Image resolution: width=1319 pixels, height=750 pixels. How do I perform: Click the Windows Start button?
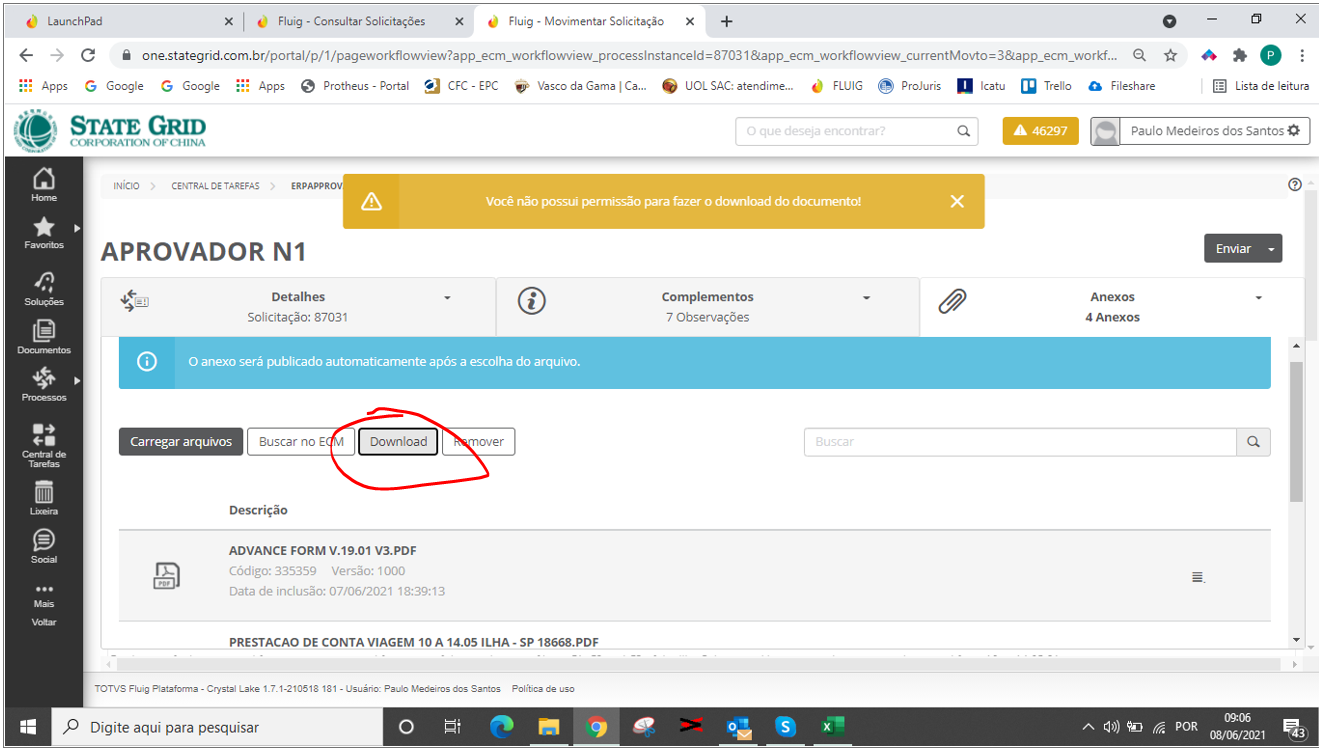pyautogui.click(x=27, y=727)
